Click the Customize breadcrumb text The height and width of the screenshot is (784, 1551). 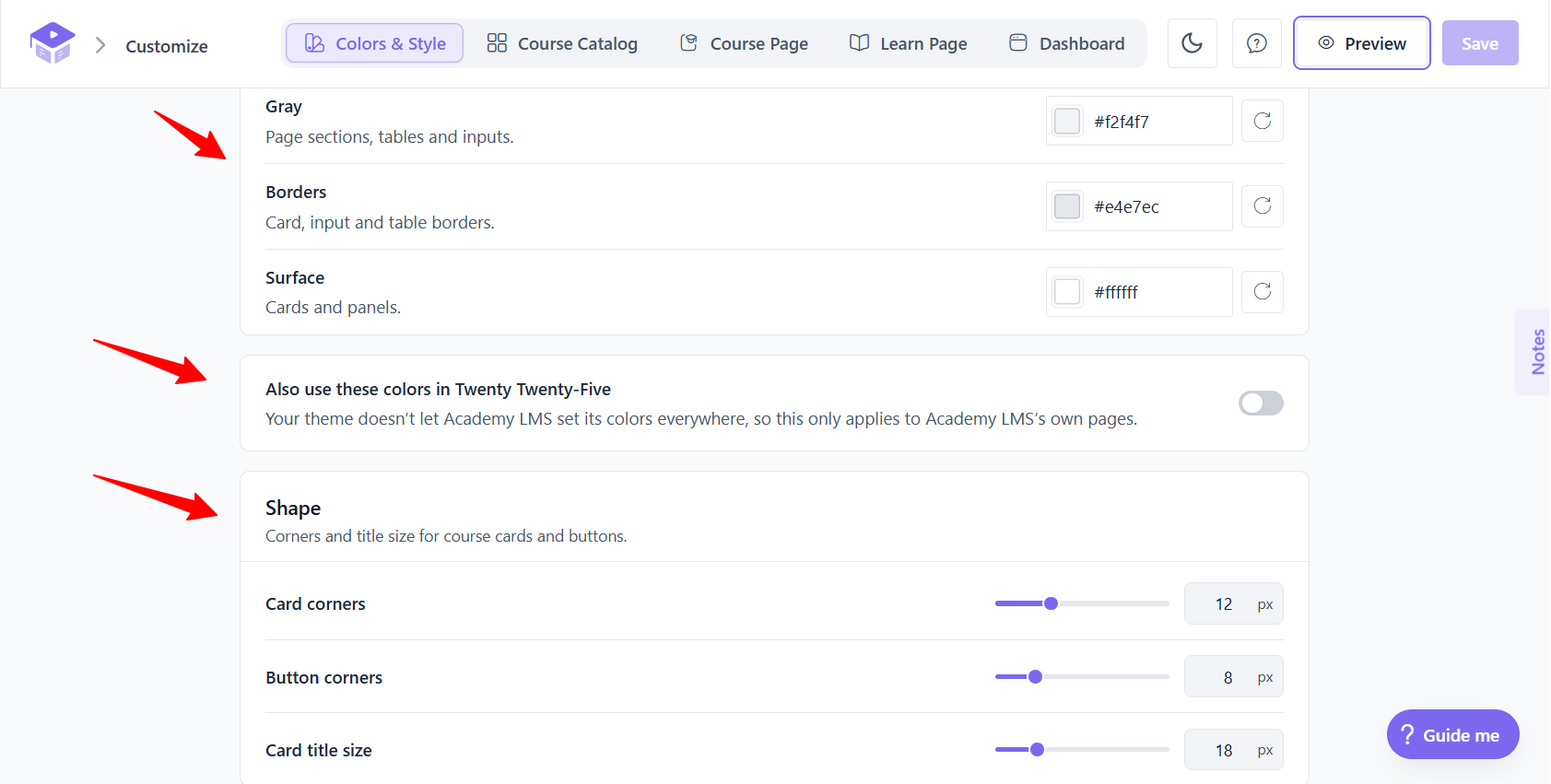click(x=167, y=46)
